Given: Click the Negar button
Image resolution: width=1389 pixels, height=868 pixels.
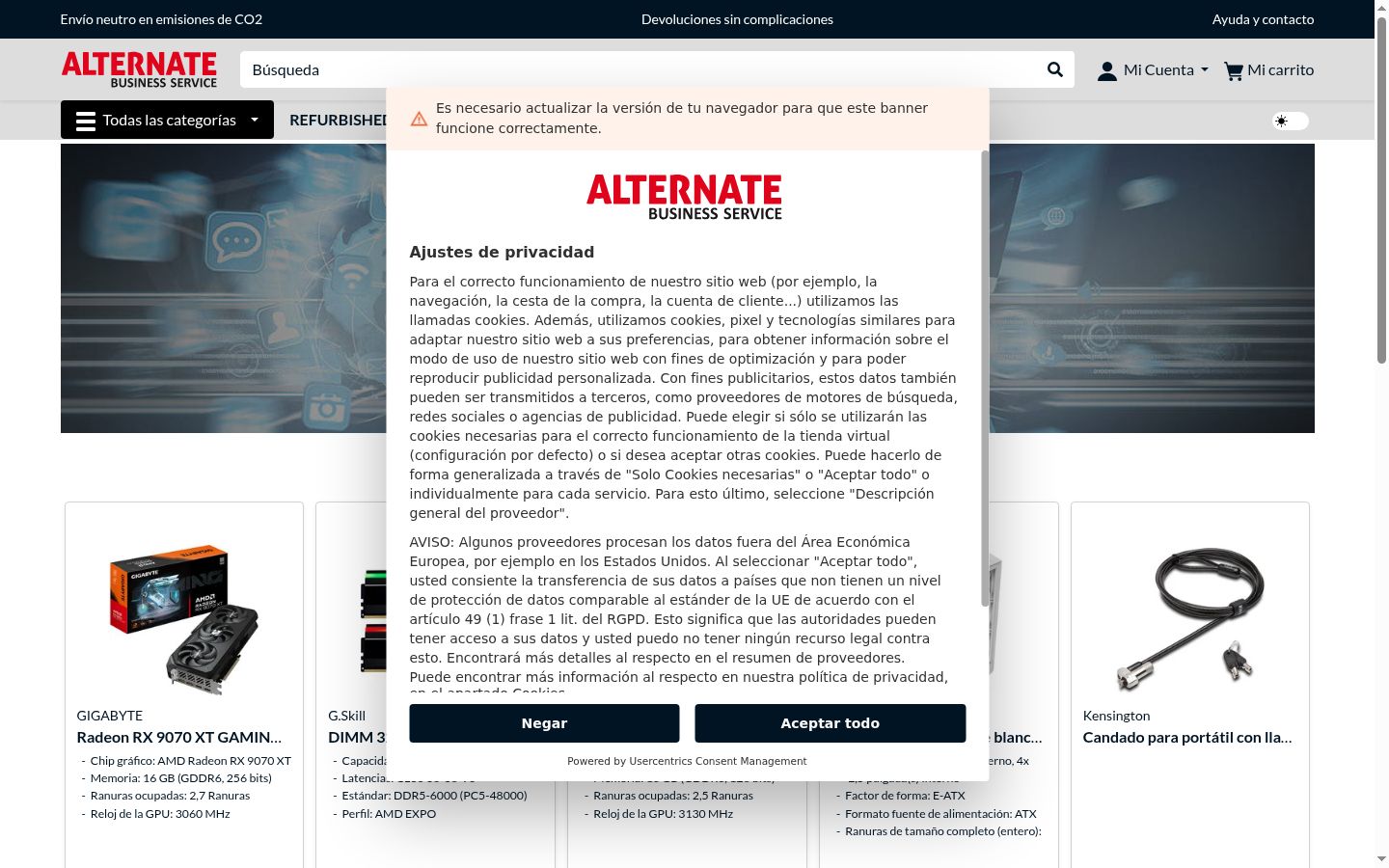Looking at the screenshot, I should (544, 723).
